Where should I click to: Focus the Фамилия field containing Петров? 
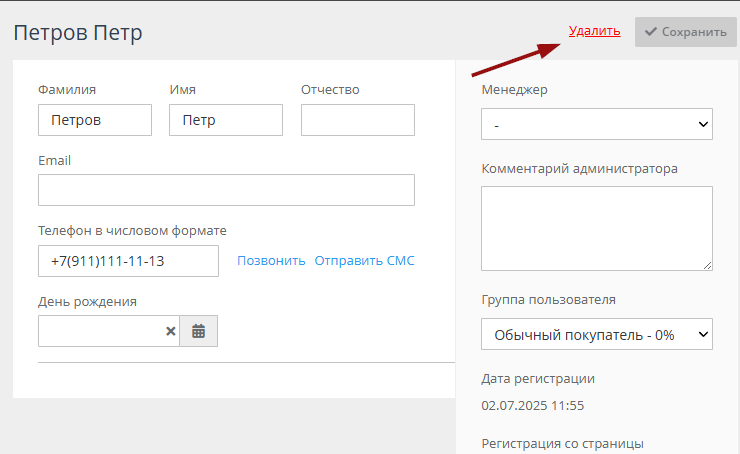[94, 120]
